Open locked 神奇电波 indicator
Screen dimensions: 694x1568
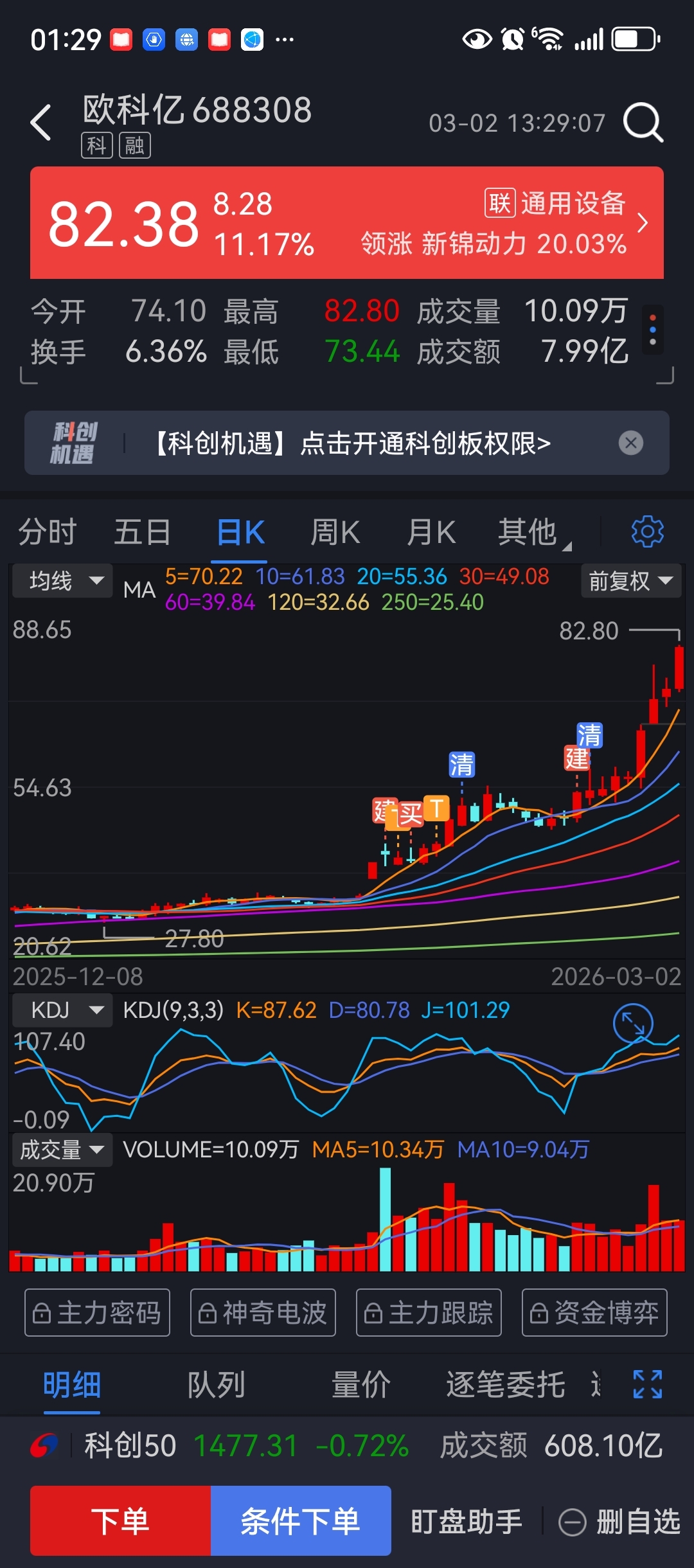point(263,1312)
